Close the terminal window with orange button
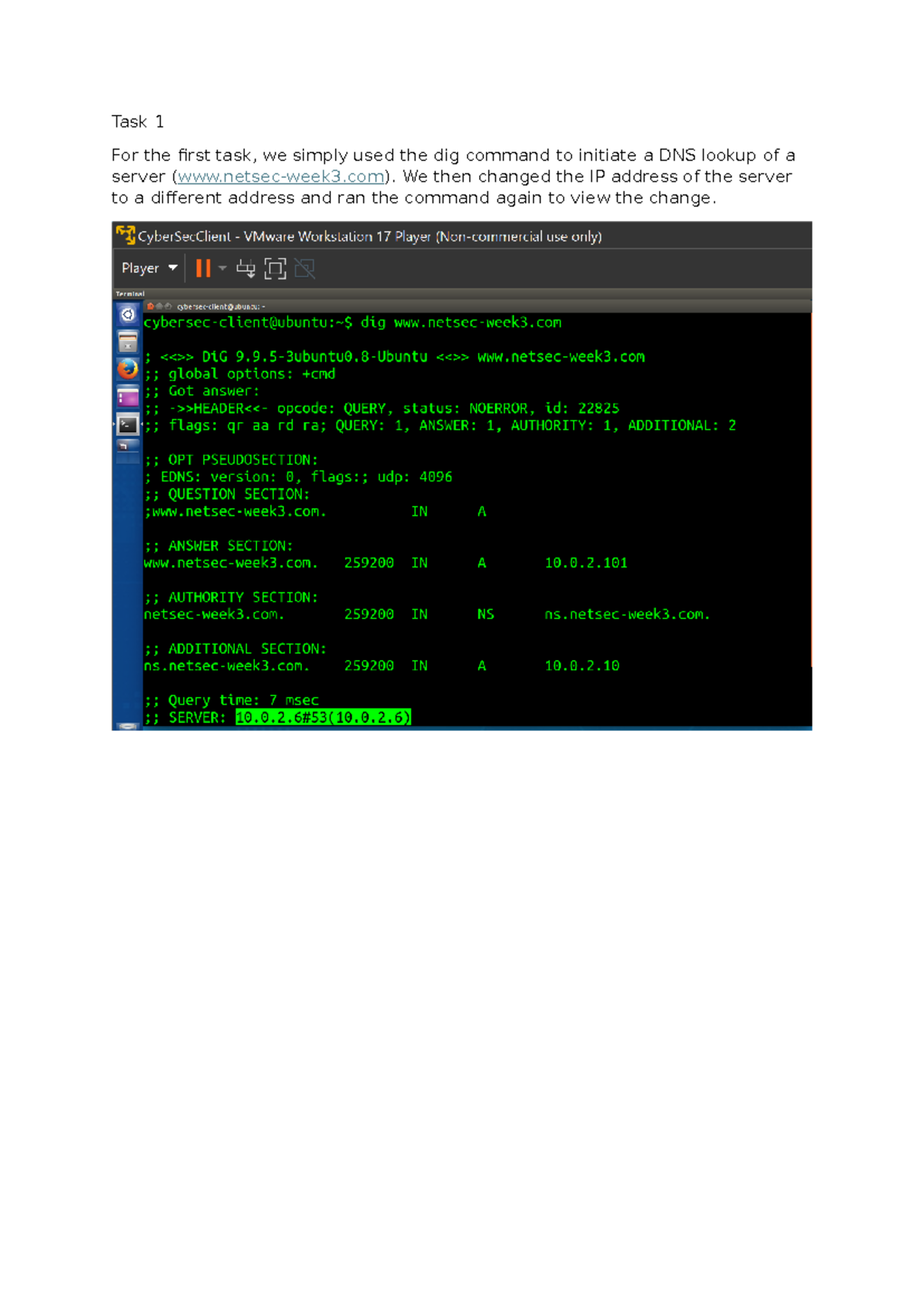Screen dimensions: 924x1306 [x=151, y=306]
